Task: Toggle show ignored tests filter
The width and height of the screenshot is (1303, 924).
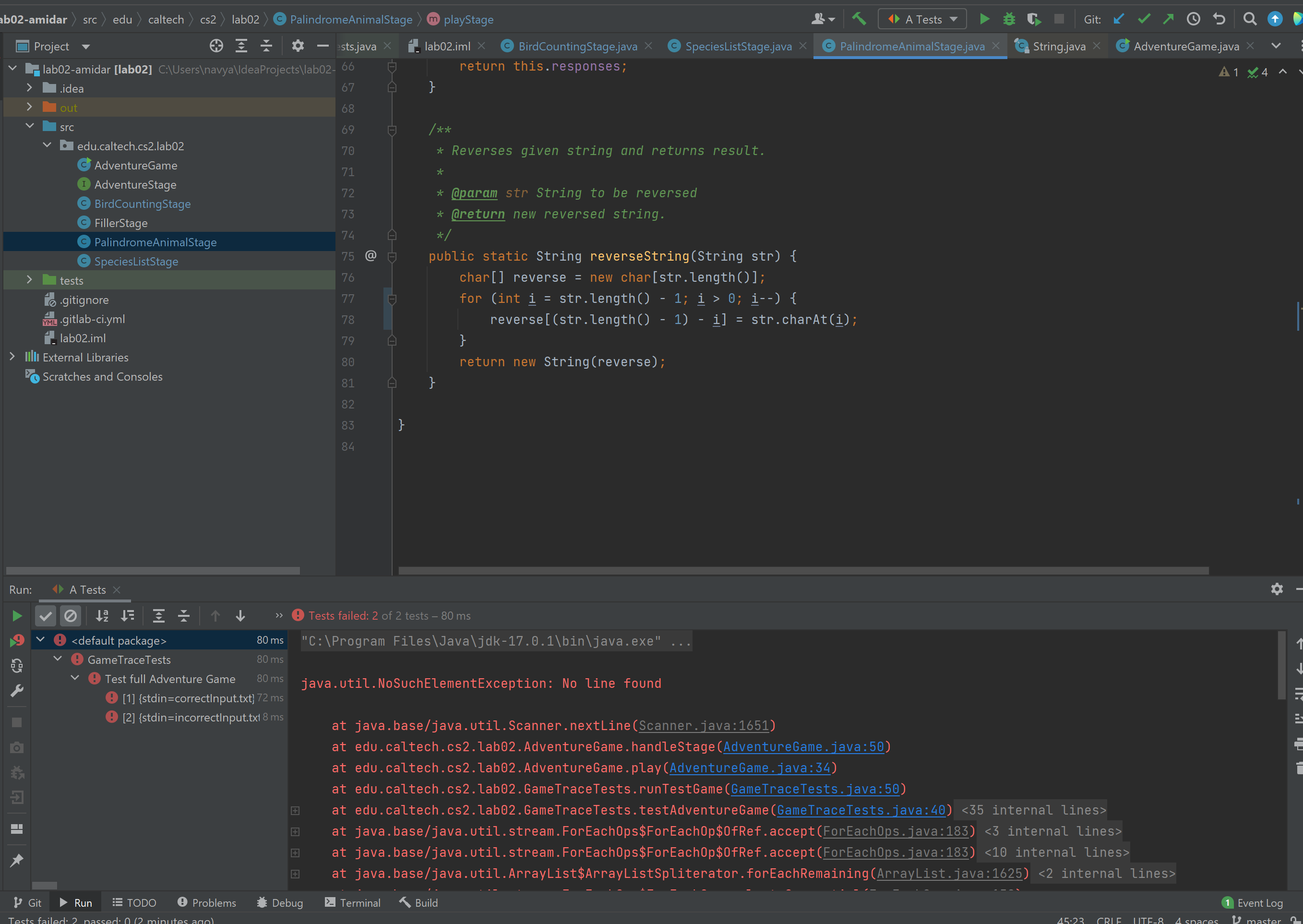Action: coord(71,616)
